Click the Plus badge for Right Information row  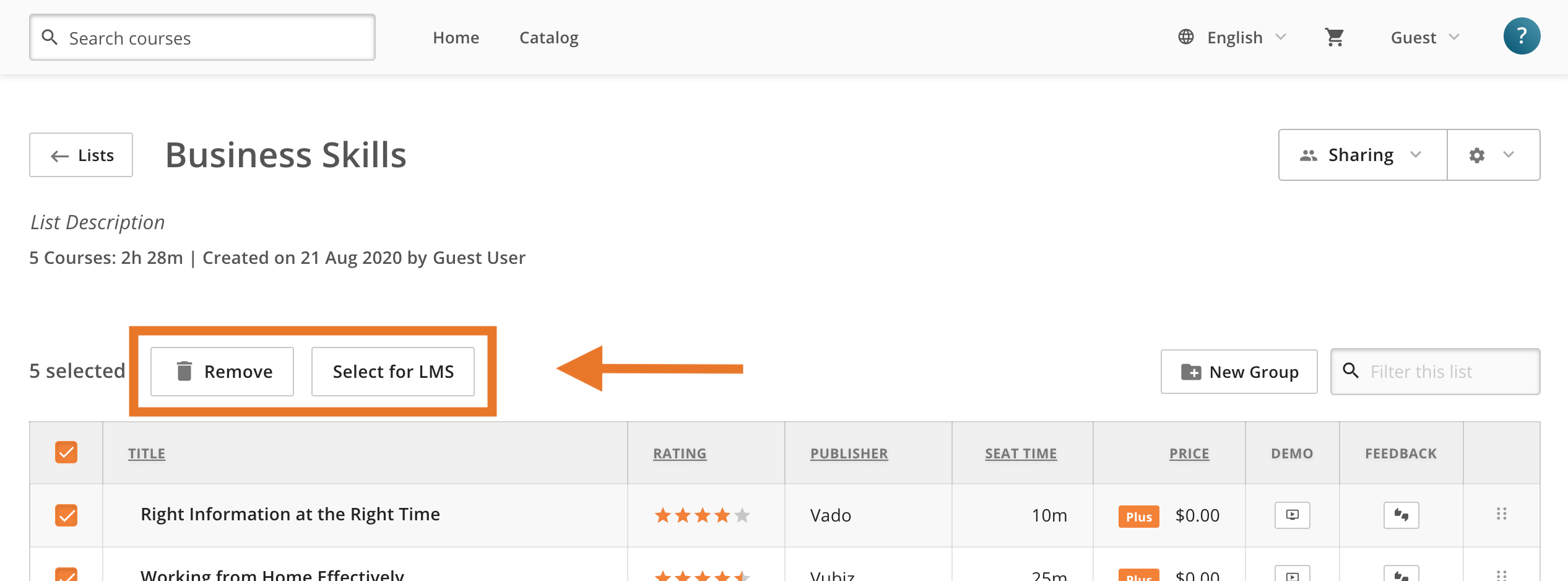click(x=1138, y=516)
